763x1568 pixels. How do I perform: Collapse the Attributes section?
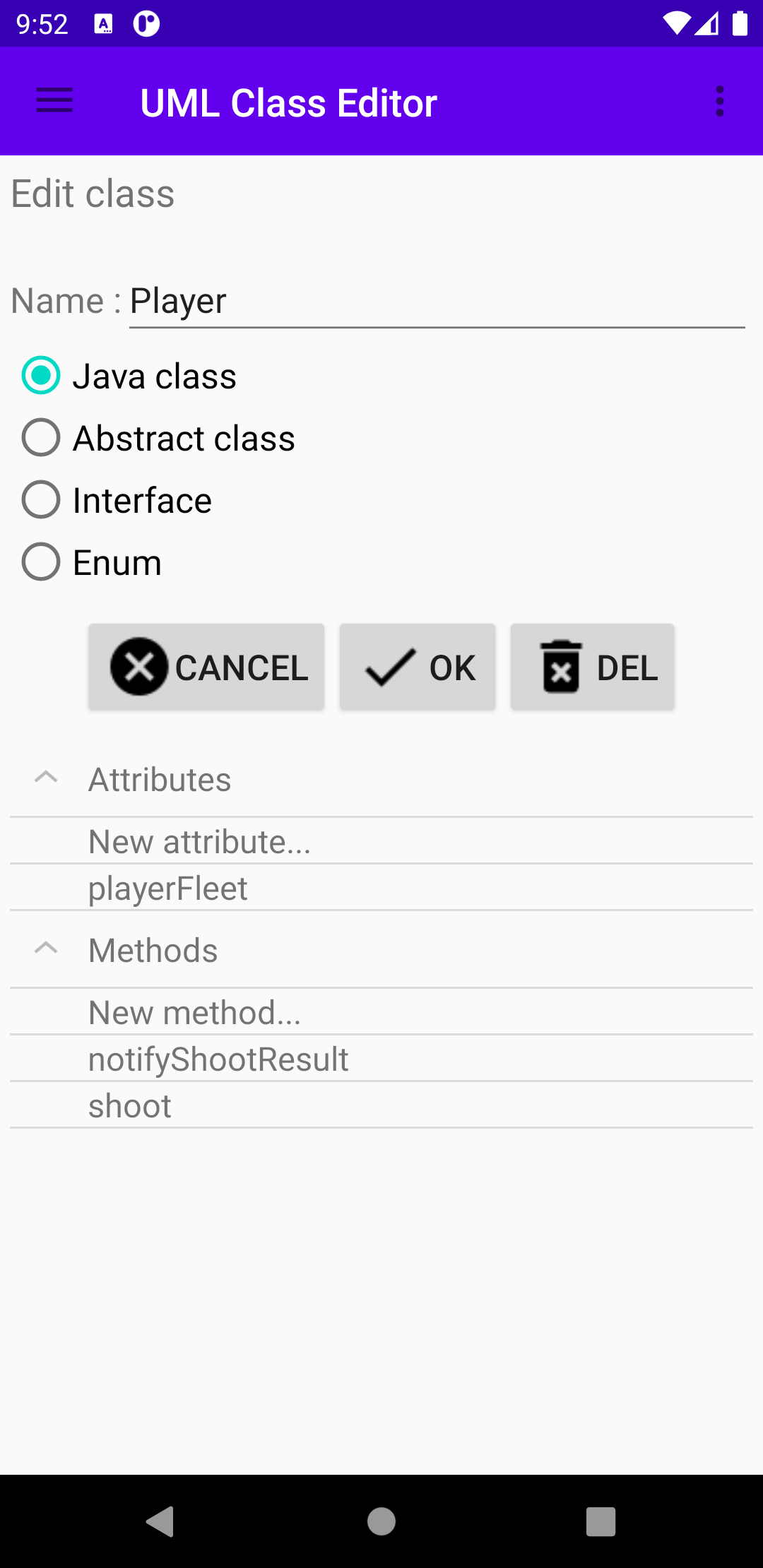click(x=46, y=778)
